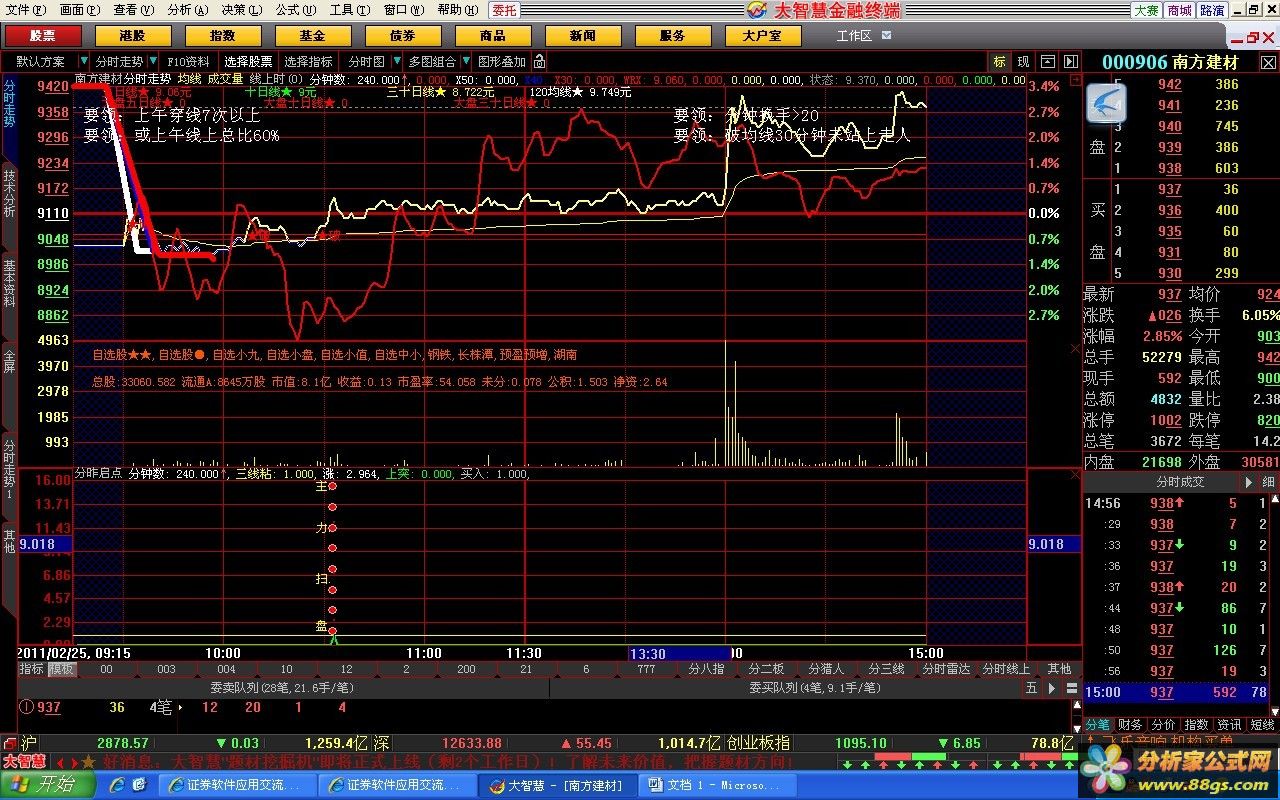Toggle the 标 marker button
Image resolution: width=1280 pixels, height=800 pixels.
[1000, 61]
